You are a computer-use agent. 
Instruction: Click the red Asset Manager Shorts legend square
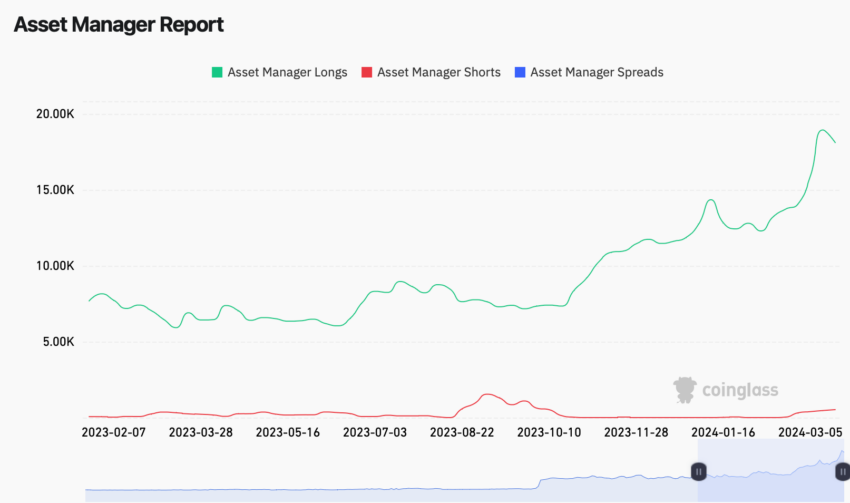(367, 72)
